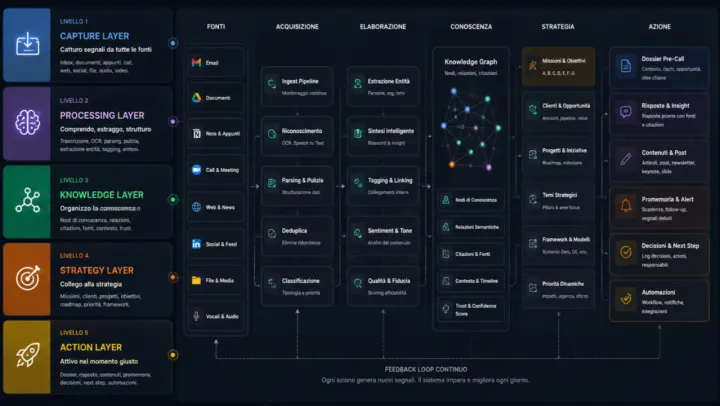Open the Deduplica card
This screenshot has width=720, height=406.
tap(297, 236)
